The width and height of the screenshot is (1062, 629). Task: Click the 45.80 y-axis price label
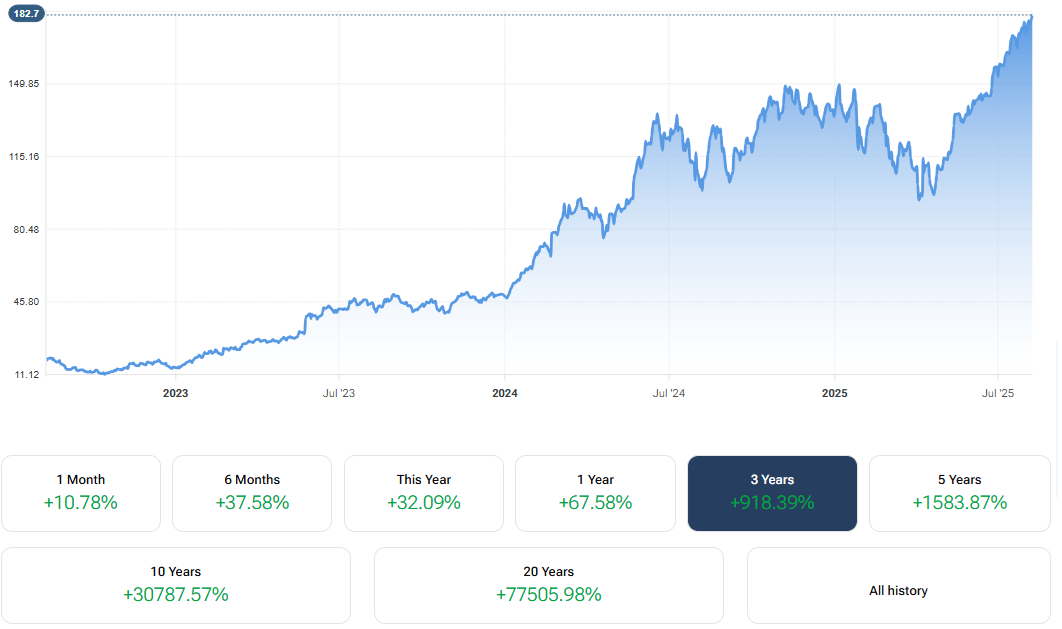tap(22, 302)
